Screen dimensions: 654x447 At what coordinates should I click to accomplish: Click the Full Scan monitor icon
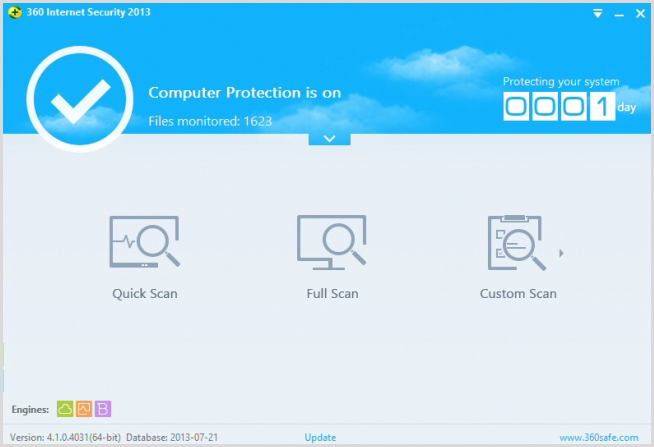tap(332, 242)
